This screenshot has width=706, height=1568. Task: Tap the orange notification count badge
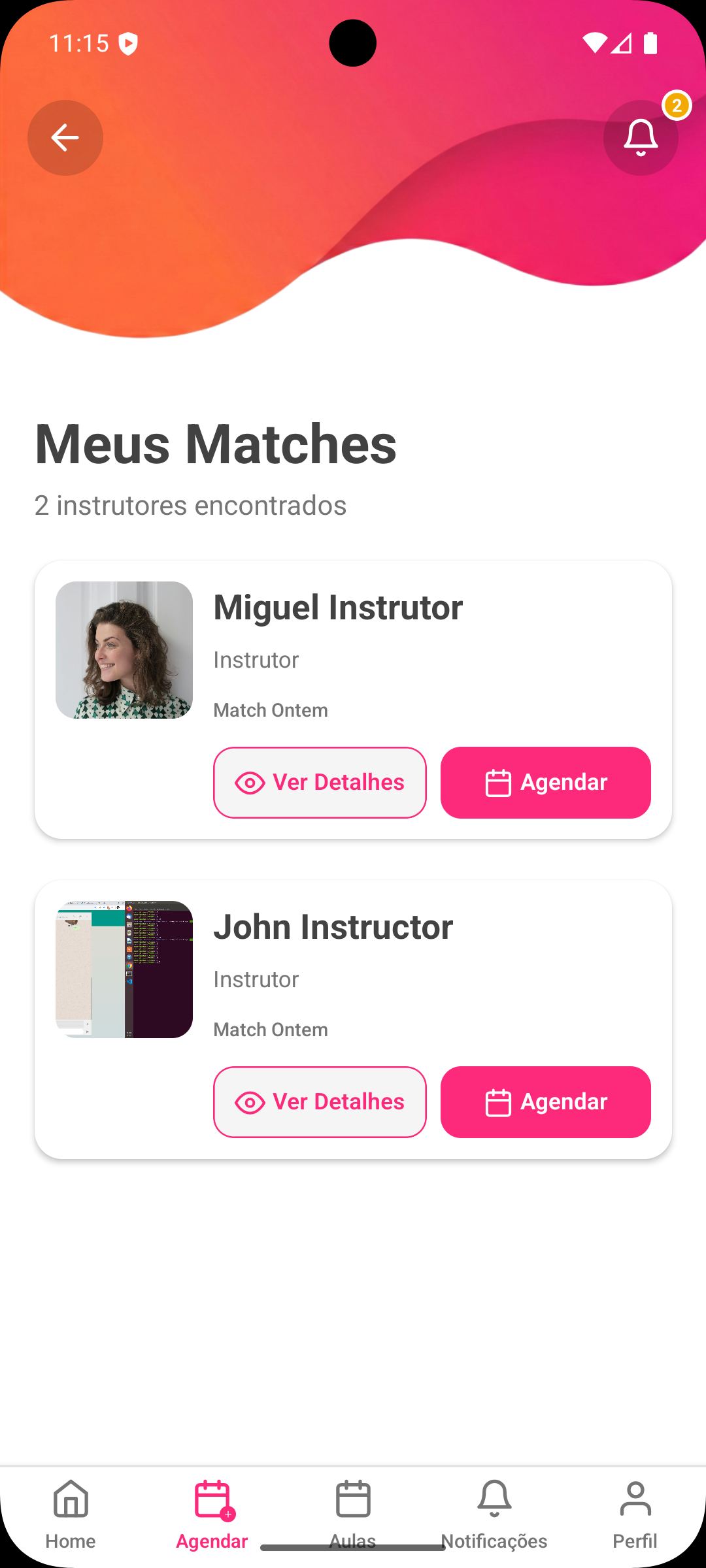click(677, 105)
